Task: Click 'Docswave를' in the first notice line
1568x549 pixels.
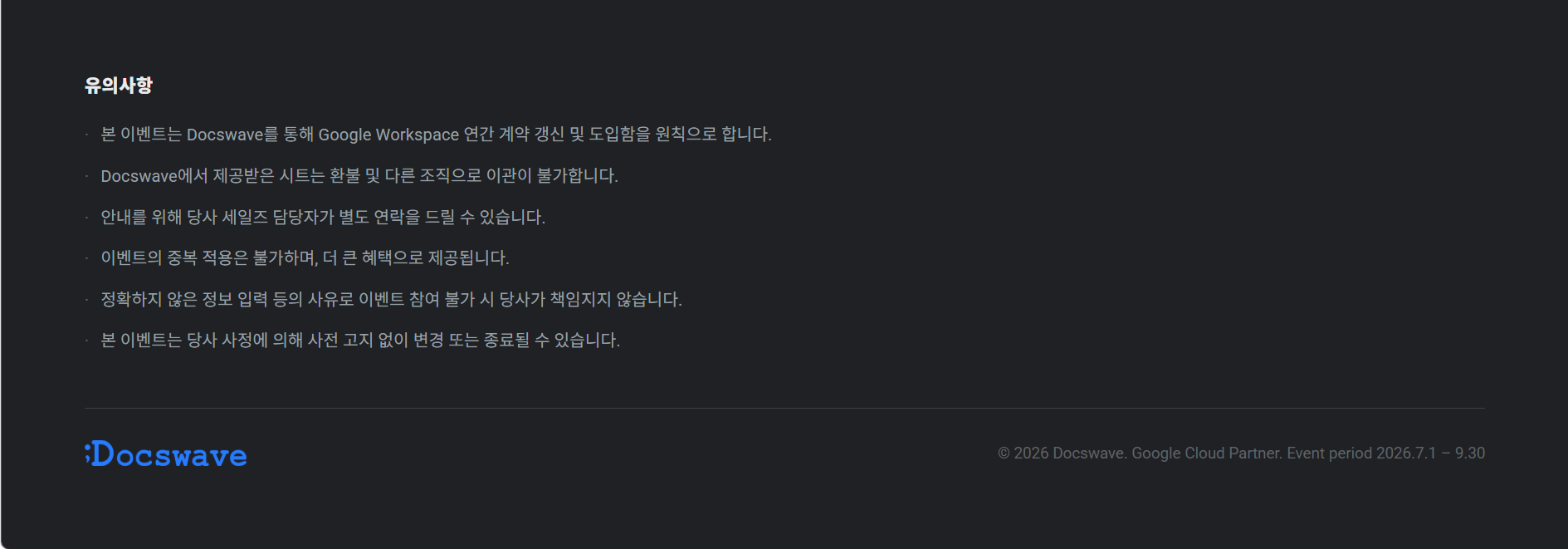Action: point(232,135)
